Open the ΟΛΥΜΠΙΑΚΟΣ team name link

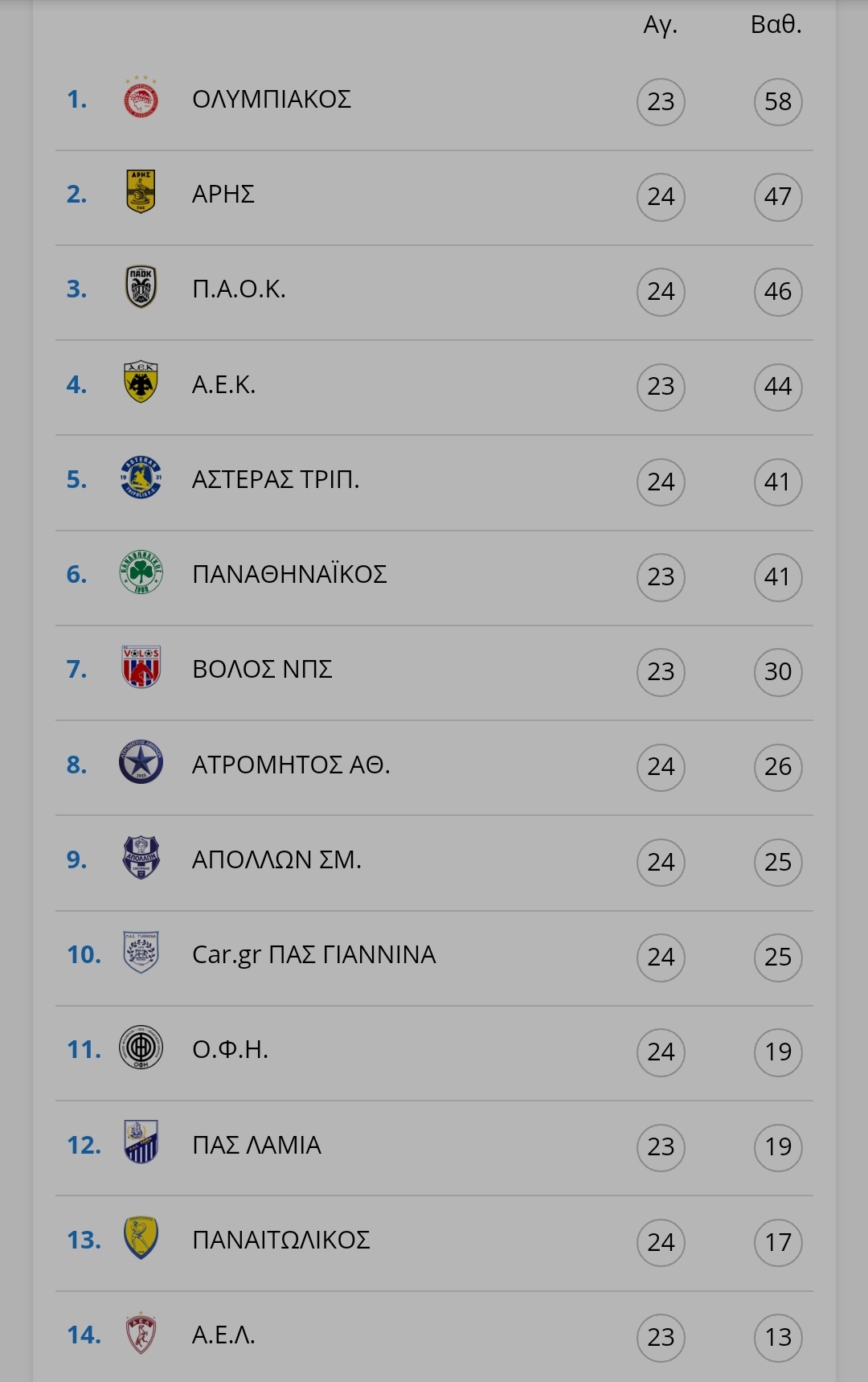(272, 99)
